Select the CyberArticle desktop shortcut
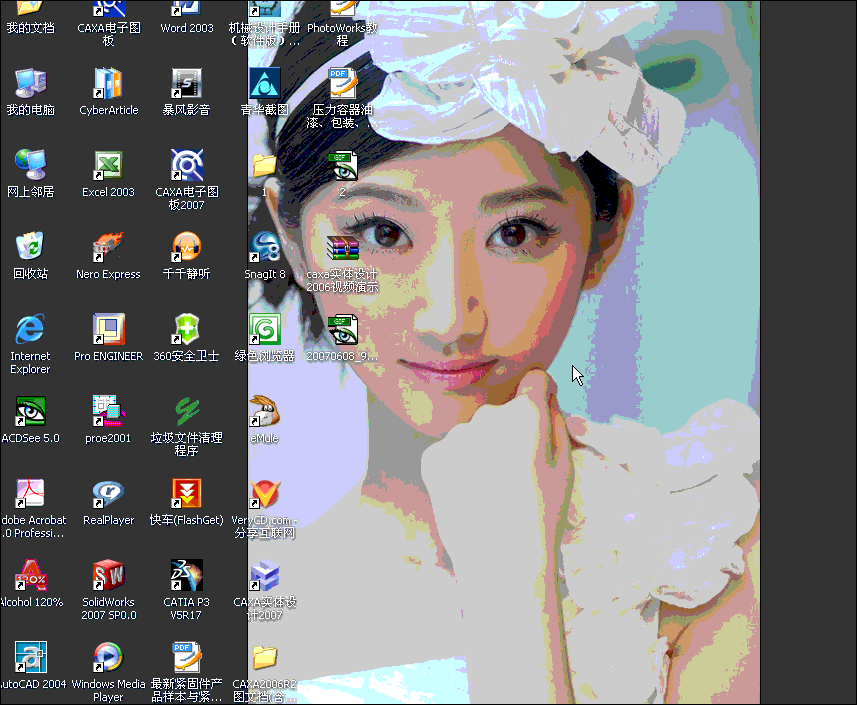 coord(108,84)
